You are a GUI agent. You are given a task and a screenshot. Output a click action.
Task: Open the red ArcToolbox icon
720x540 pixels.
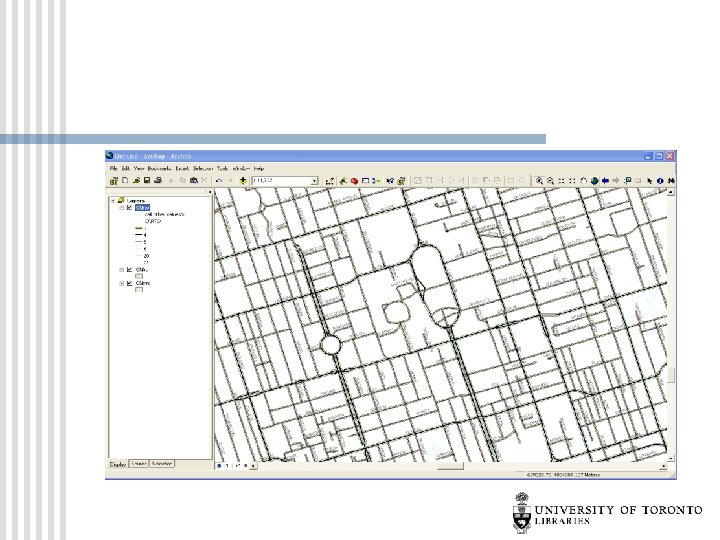354,181
